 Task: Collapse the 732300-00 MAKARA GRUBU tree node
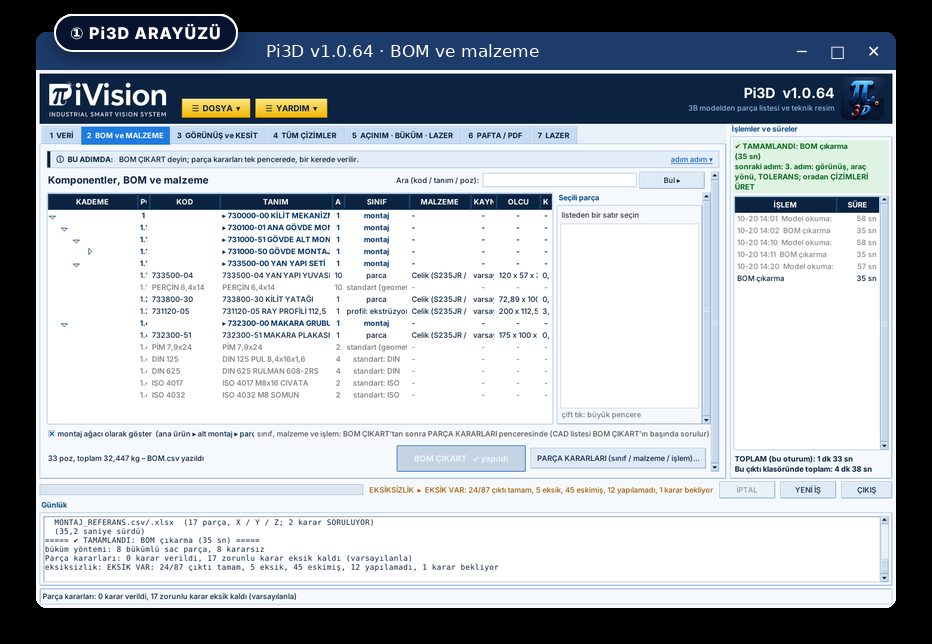pos(64,325)
